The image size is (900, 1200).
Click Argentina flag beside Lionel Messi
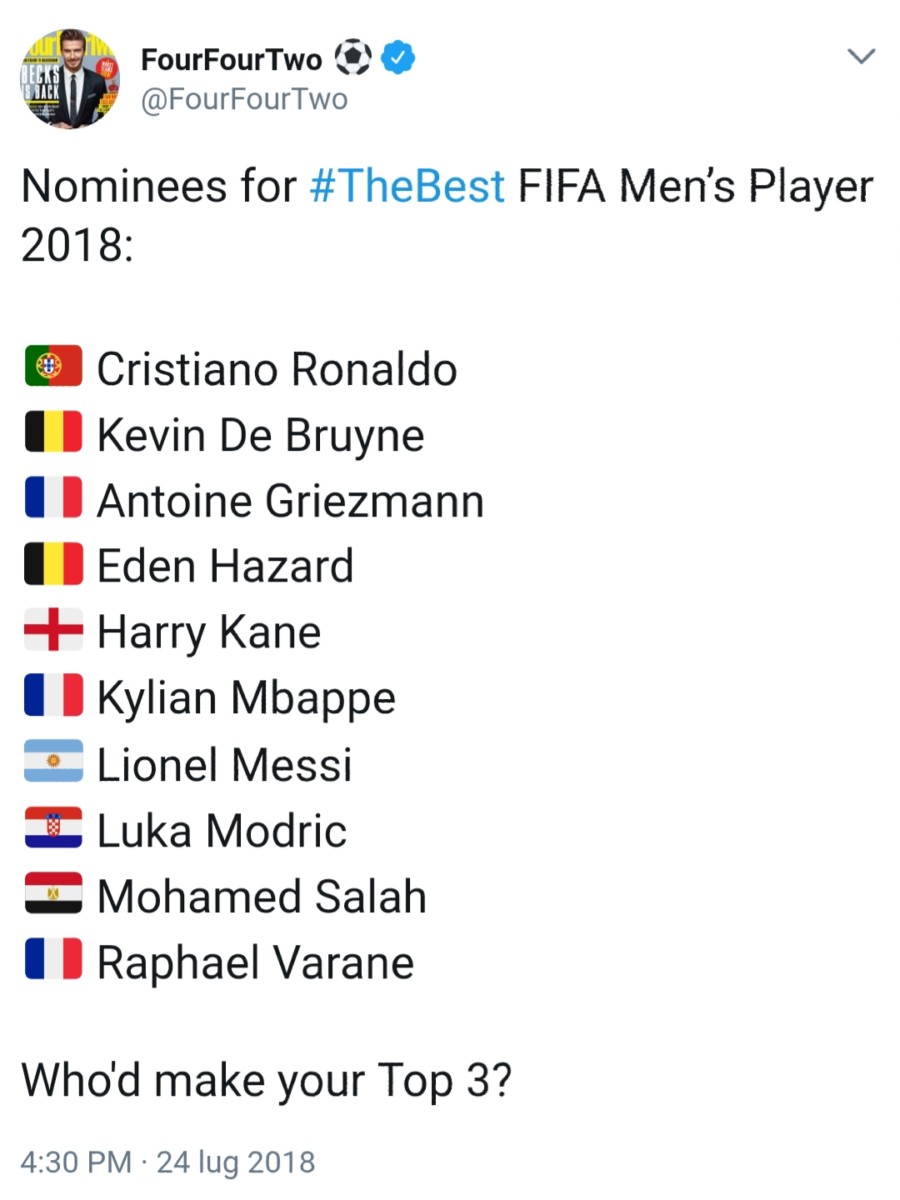click(x=53, y=764)
